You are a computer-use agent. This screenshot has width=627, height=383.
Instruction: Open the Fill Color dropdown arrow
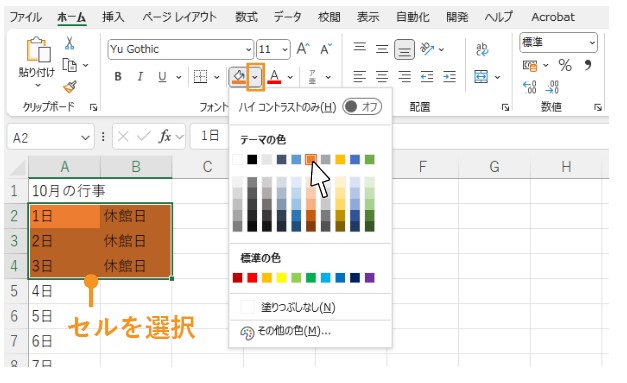[255, 76]
